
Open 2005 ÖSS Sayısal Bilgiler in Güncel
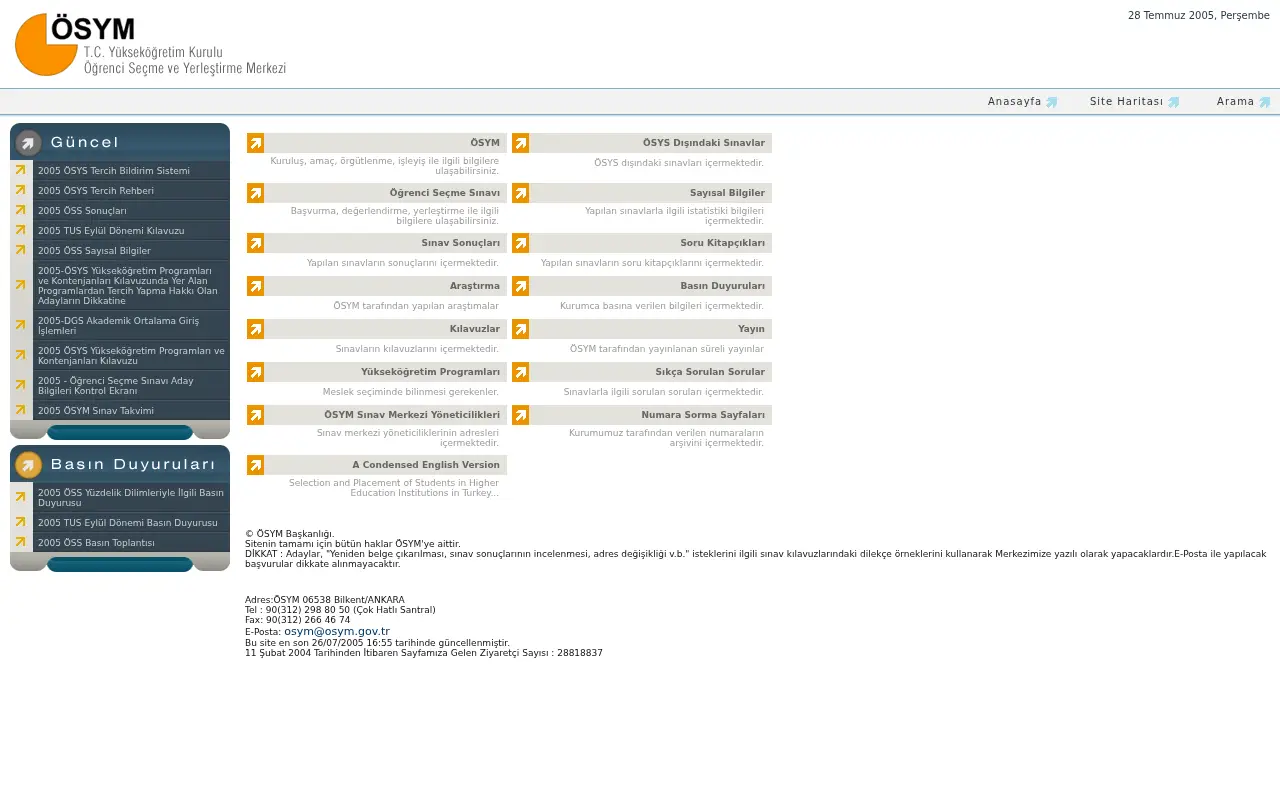(x=94, y=251)
